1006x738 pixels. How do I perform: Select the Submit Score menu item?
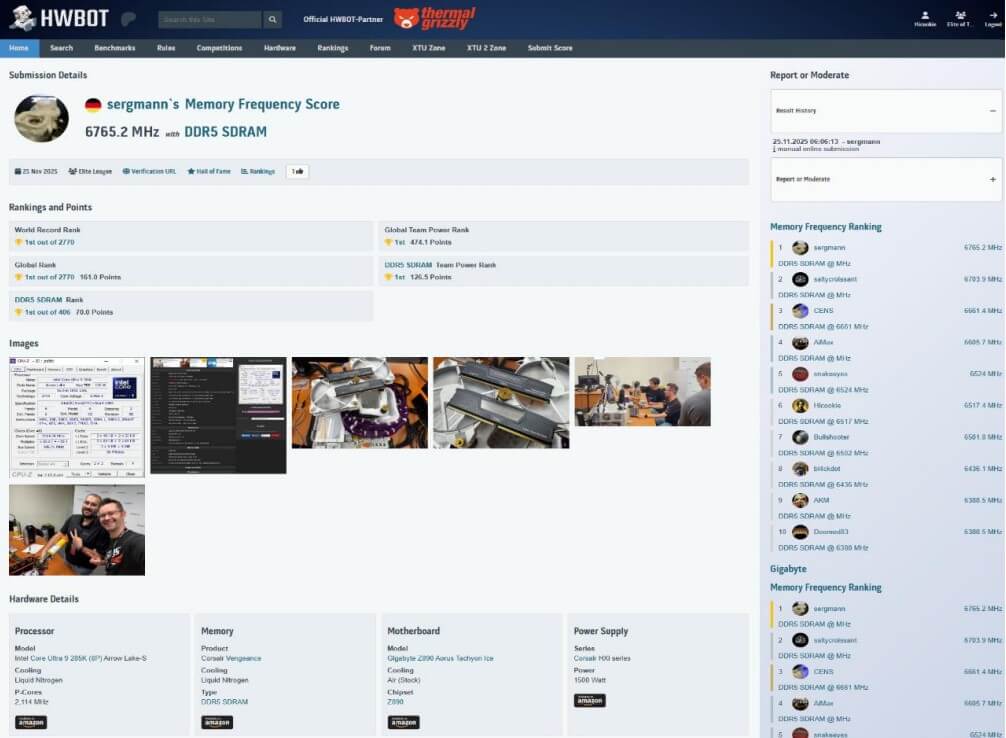click(x=550, y=48)
